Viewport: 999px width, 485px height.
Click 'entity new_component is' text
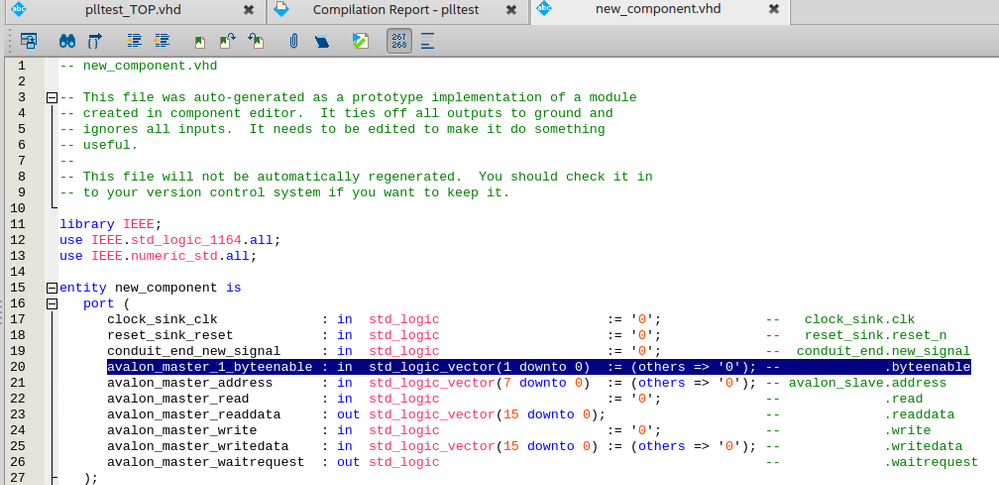(x=150, y=288)
